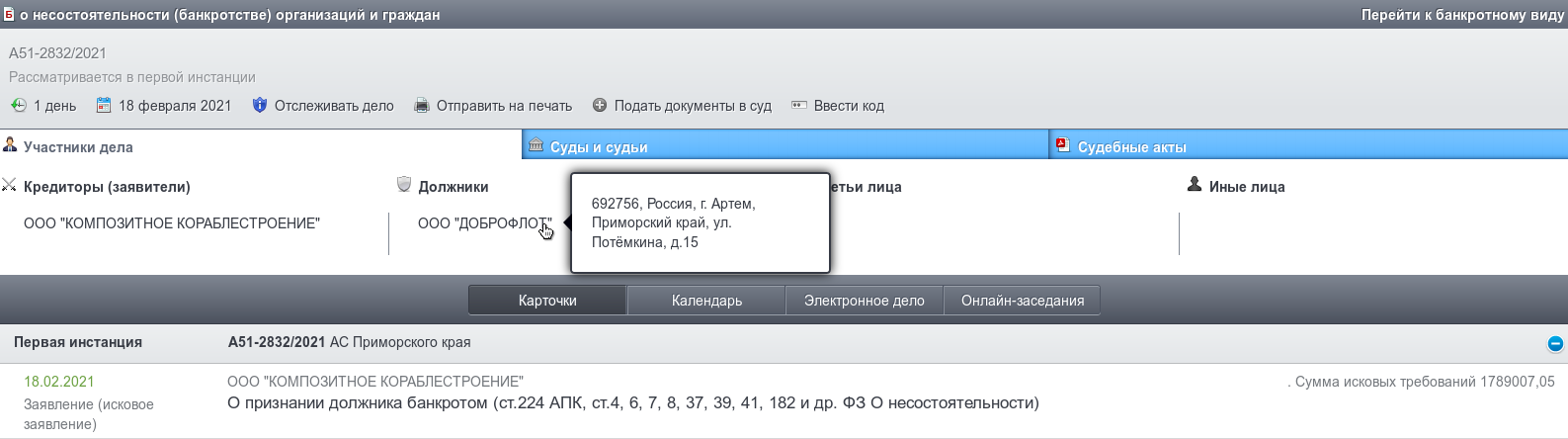
Task: Open the Судебные акты tab
Action: 1131,147
